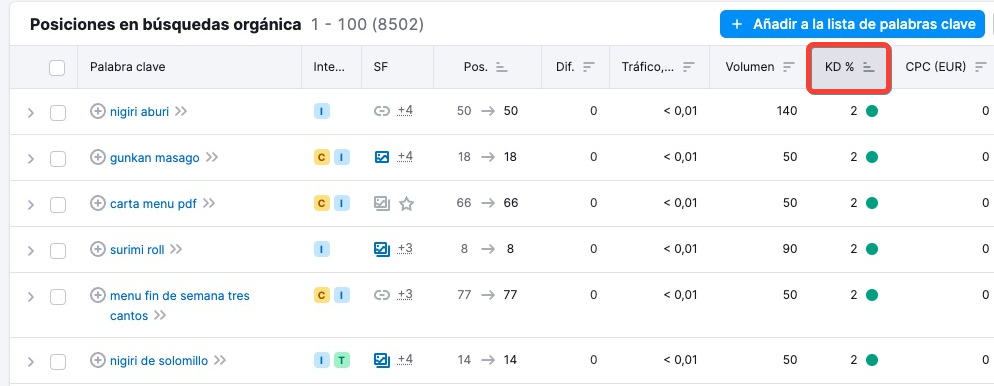This screenshot has height=386, width=994.
Task: Click the star icon in carta menu pdf row
Action: 406,203
